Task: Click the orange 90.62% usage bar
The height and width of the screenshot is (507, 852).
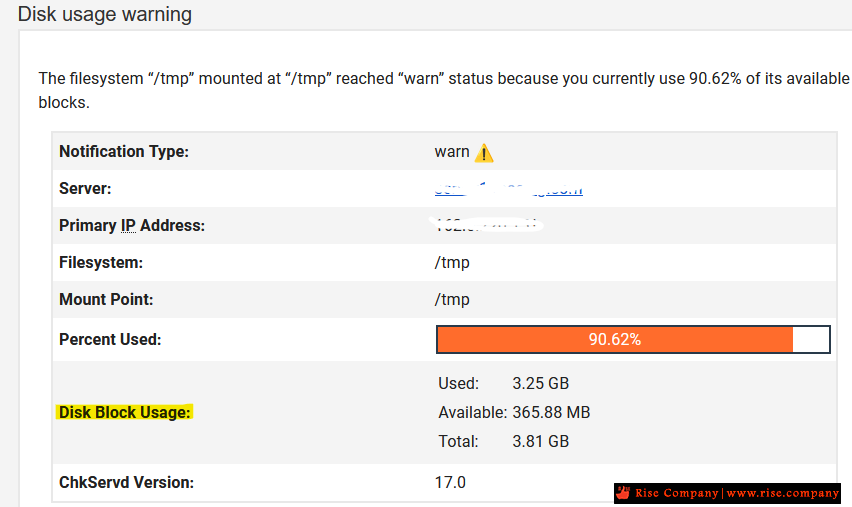Action: tap(615, 340)
